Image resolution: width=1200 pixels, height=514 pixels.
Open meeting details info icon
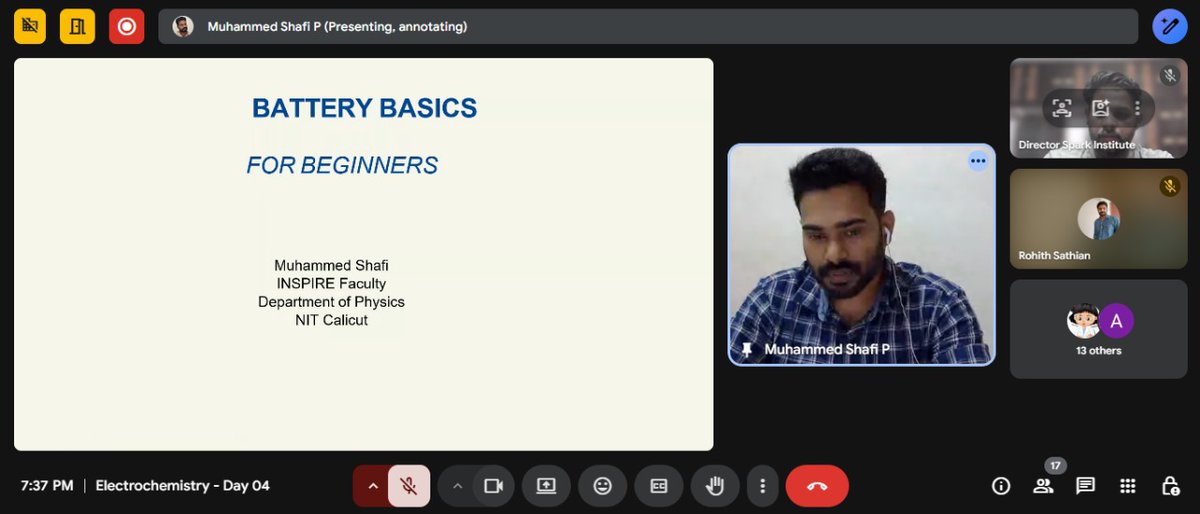1001,486
